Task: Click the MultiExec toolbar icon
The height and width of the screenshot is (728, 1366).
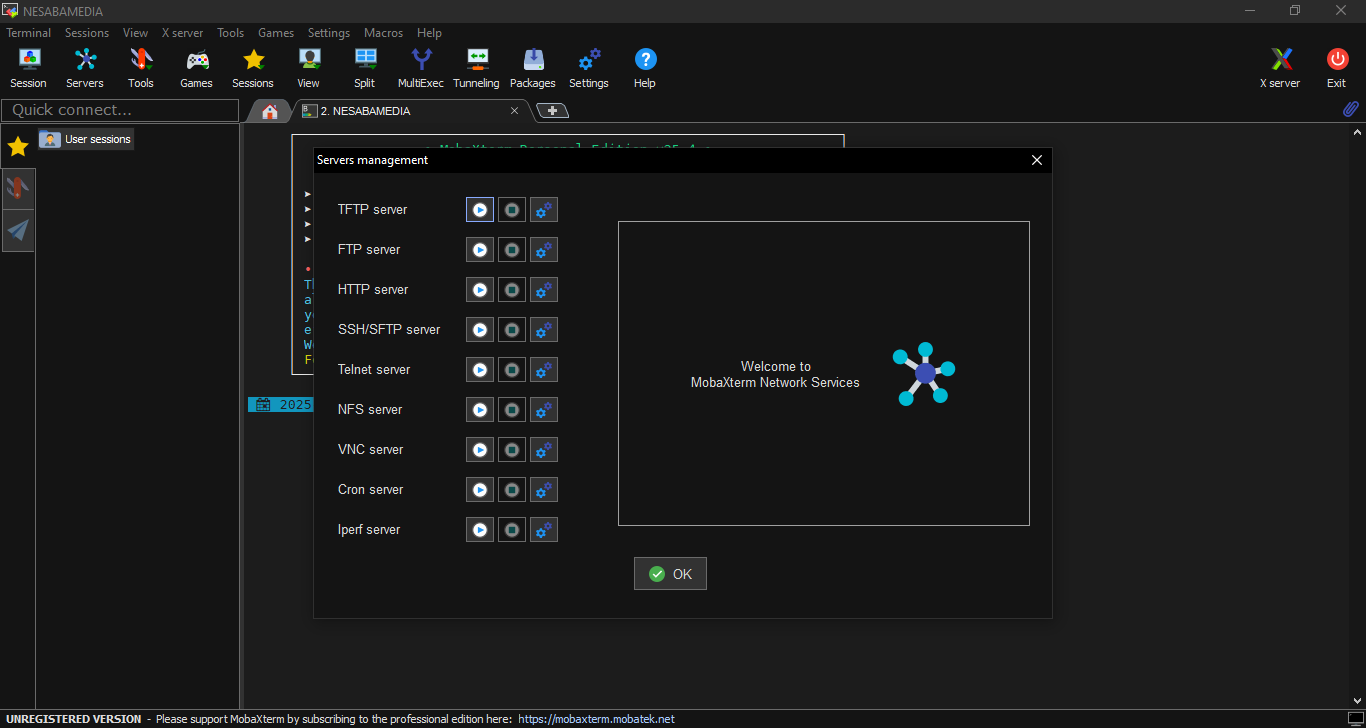Action: click(x=420, y=68)
